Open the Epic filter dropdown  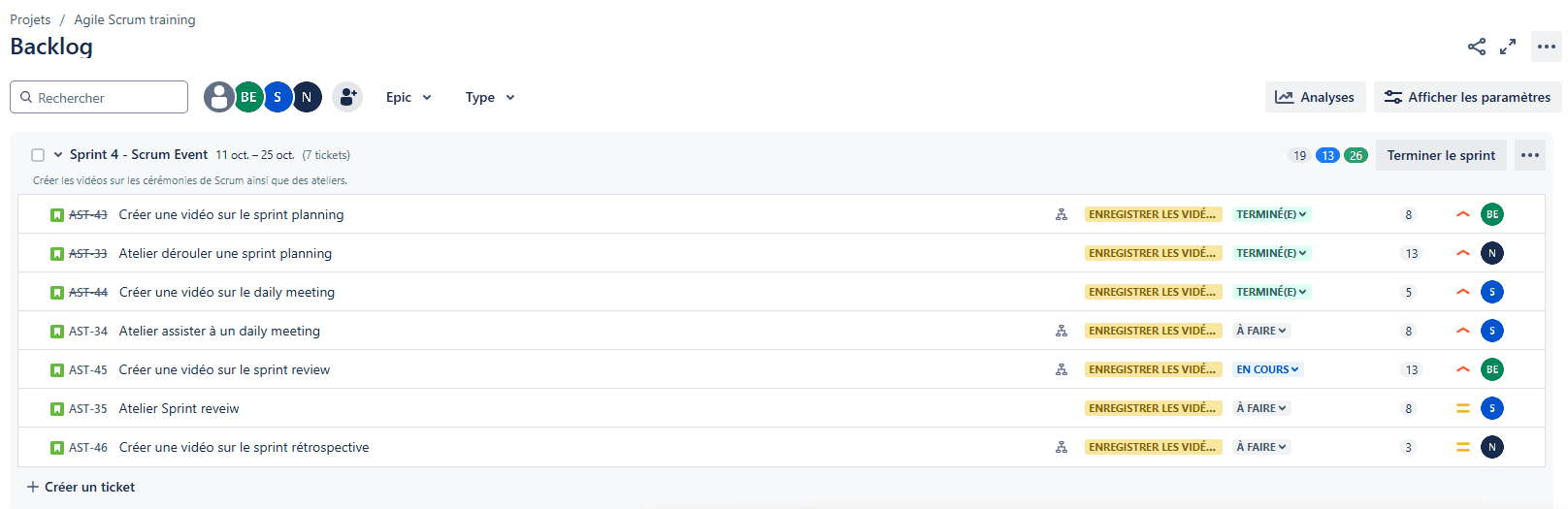tap(408, 97)
